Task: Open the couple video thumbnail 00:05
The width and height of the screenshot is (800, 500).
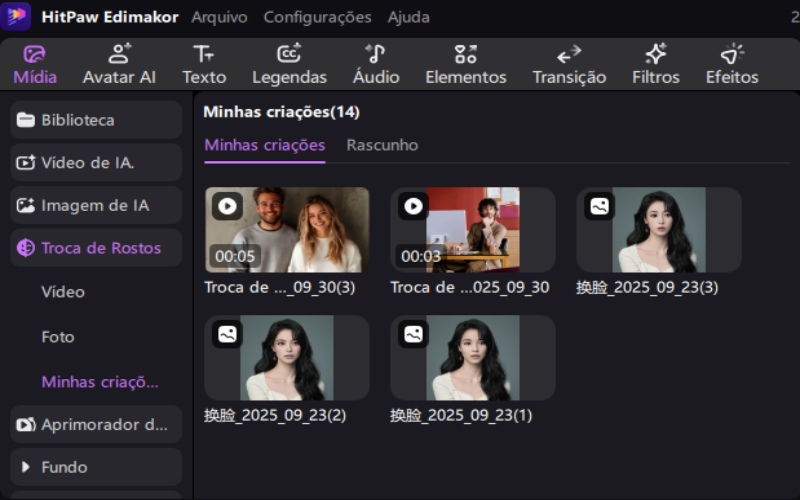Action: (x=287, y=230)
